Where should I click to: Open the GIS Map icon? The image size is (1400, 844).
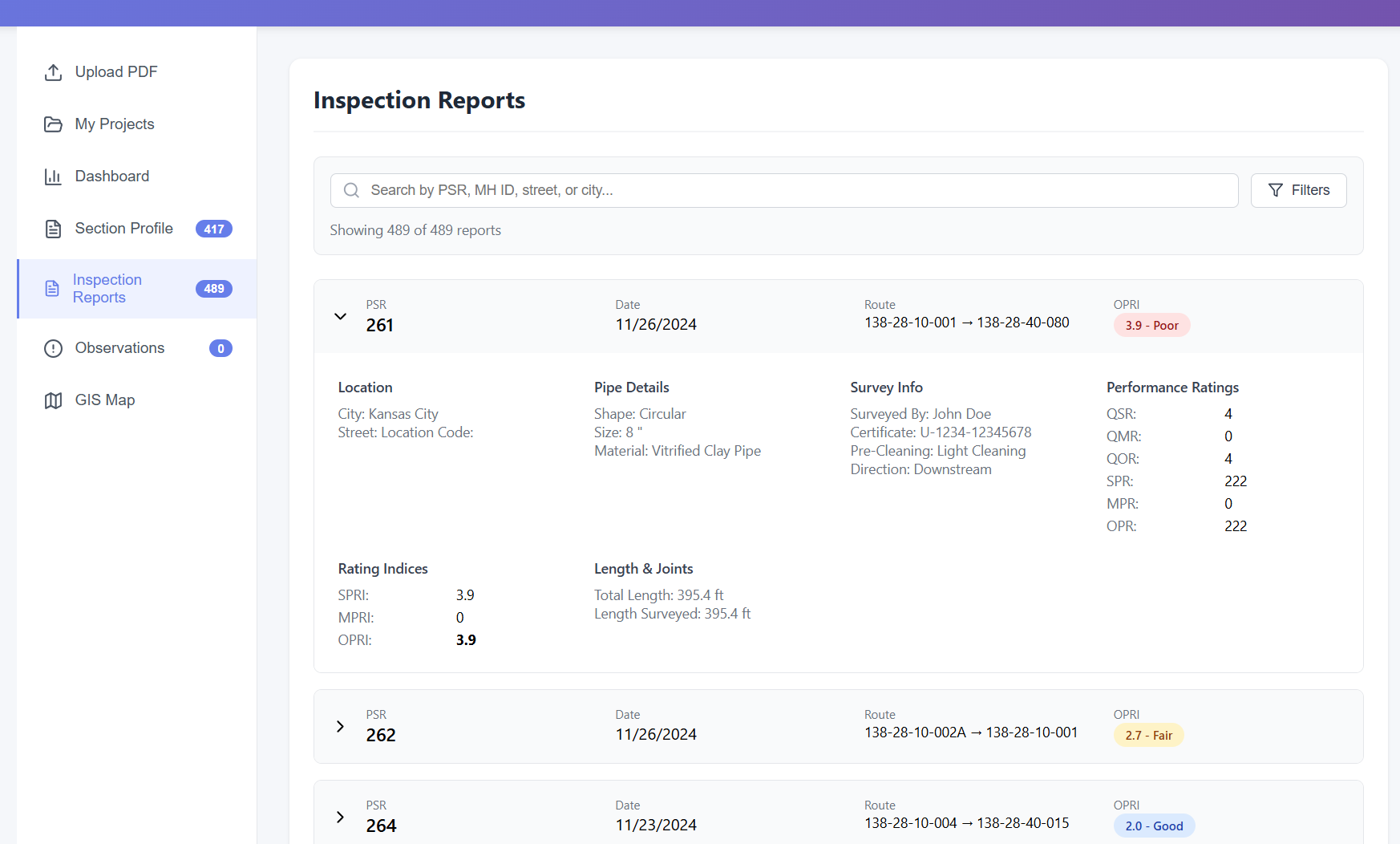[53, 400]
